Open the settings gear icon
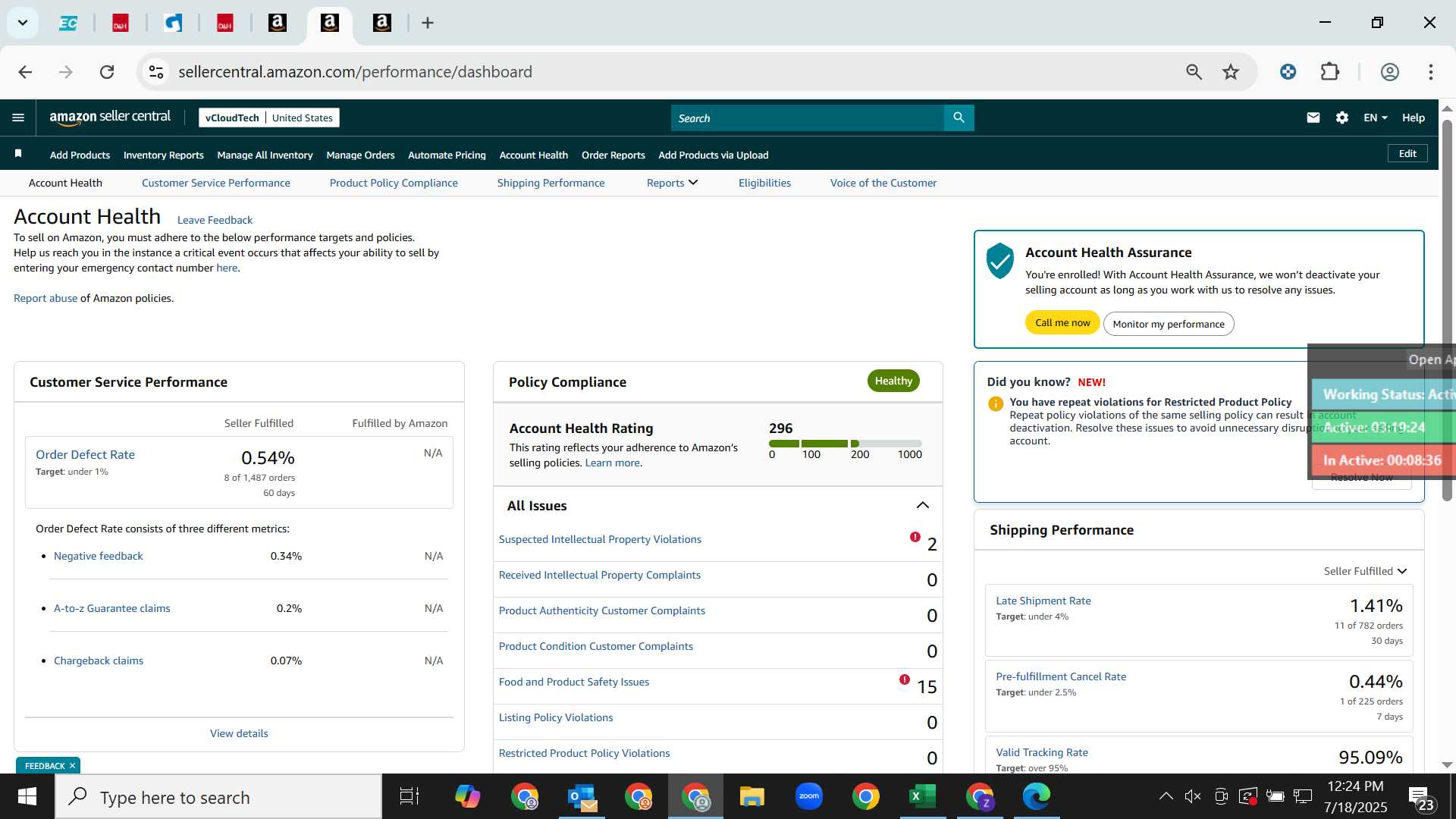 [1342, 118]
